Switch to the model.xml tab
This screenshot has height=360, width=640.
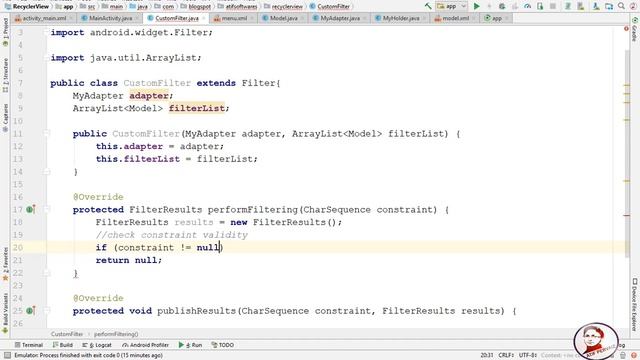[x=455, y=18]
